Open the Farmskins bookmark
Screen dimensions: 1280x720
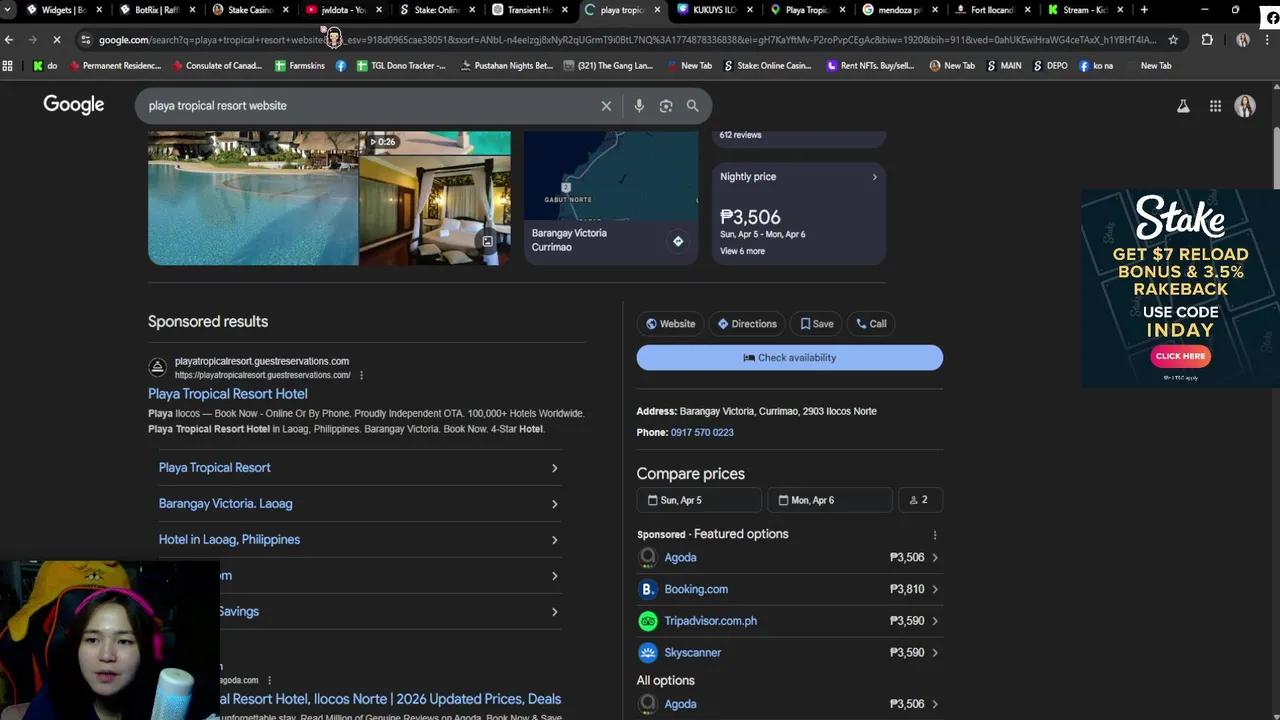299,66
